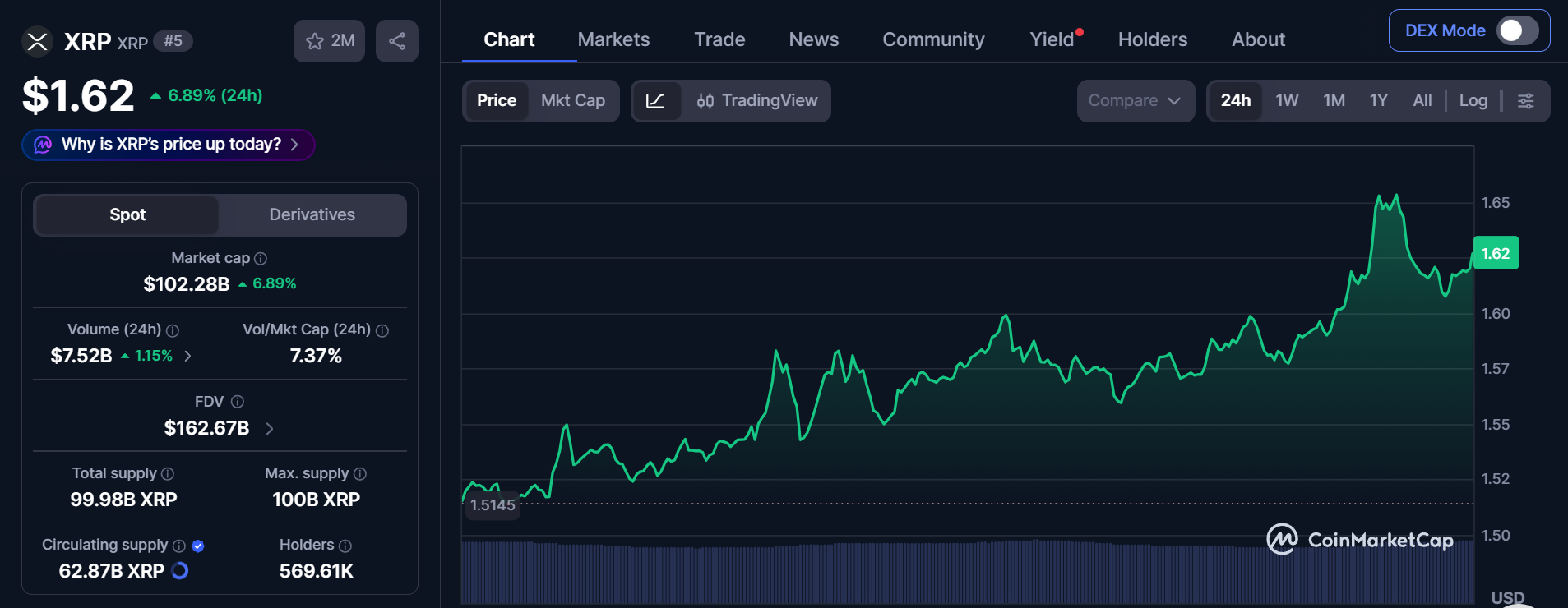Screen dimensions: 1568x608
Task: Switch to TradingView candlestick chart
Action: (756, 101)
